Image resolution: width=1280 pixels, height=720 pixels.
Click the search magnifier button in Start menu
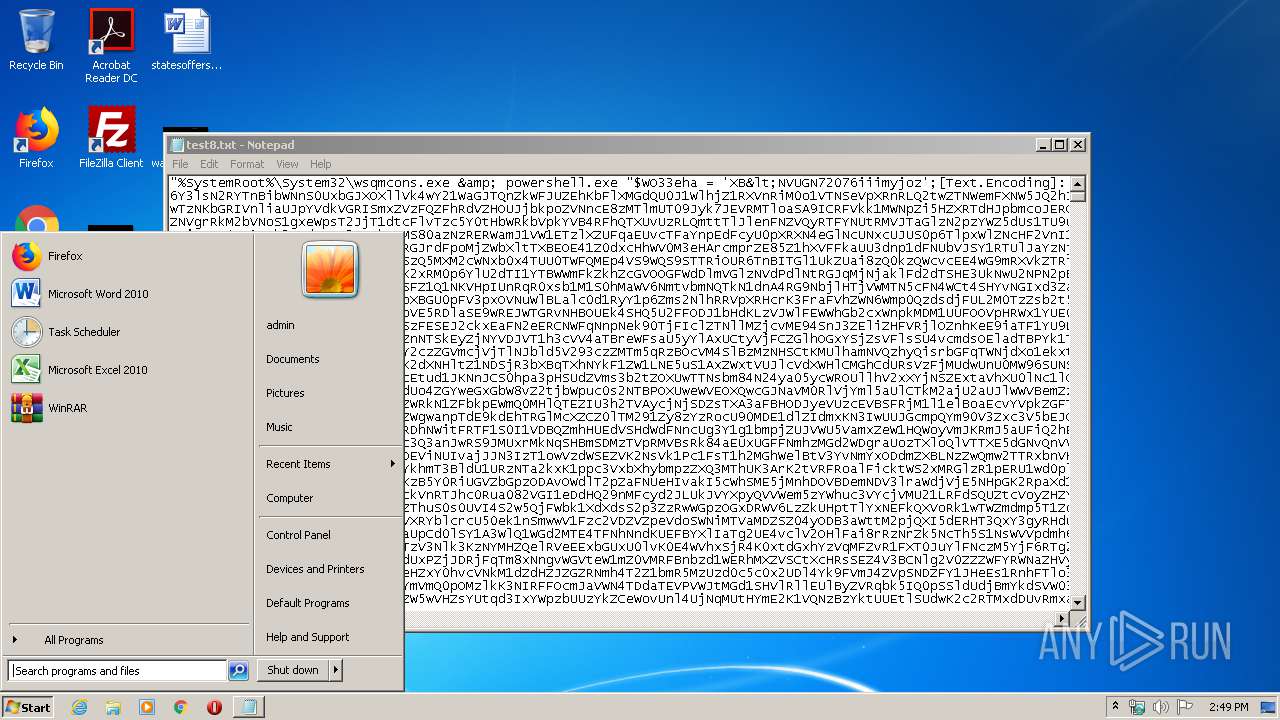238,671
